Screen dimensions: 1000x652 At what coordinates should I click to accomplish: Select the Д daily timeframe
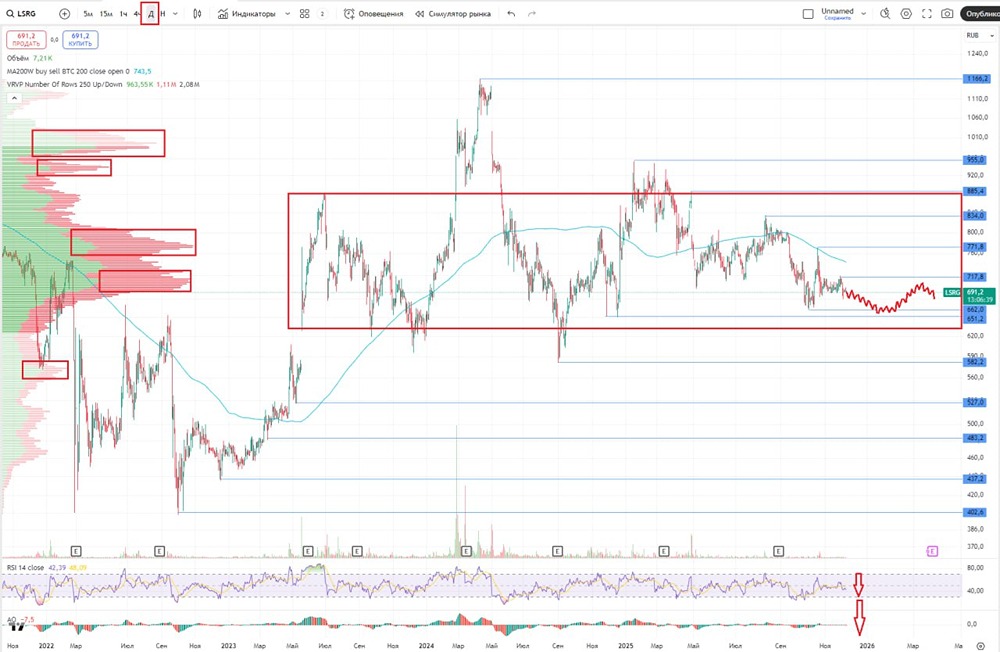point(151,13)
